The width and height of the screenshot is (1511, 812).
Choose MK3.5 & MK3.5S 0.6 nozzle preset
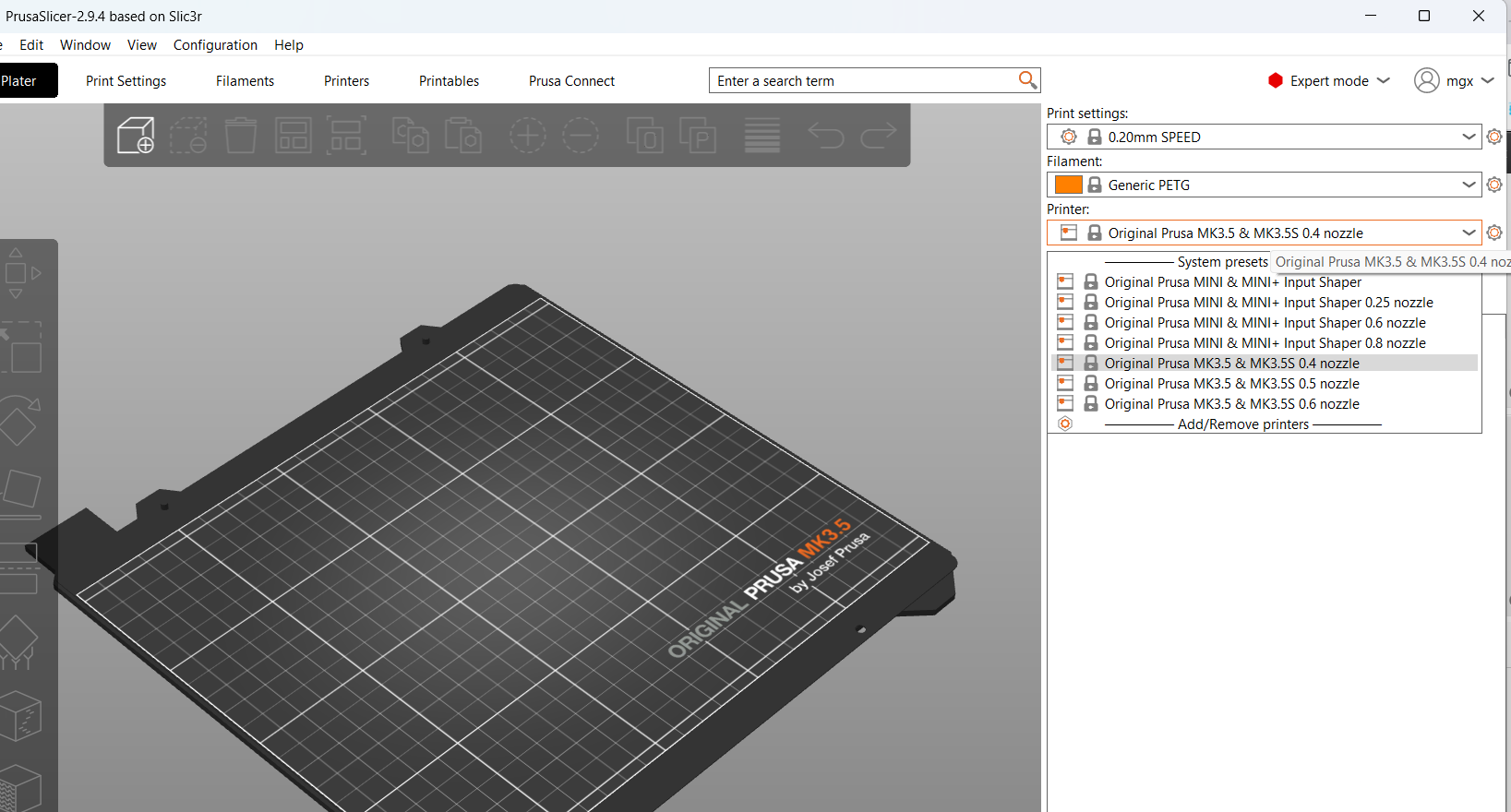(x=1231, y=404)
